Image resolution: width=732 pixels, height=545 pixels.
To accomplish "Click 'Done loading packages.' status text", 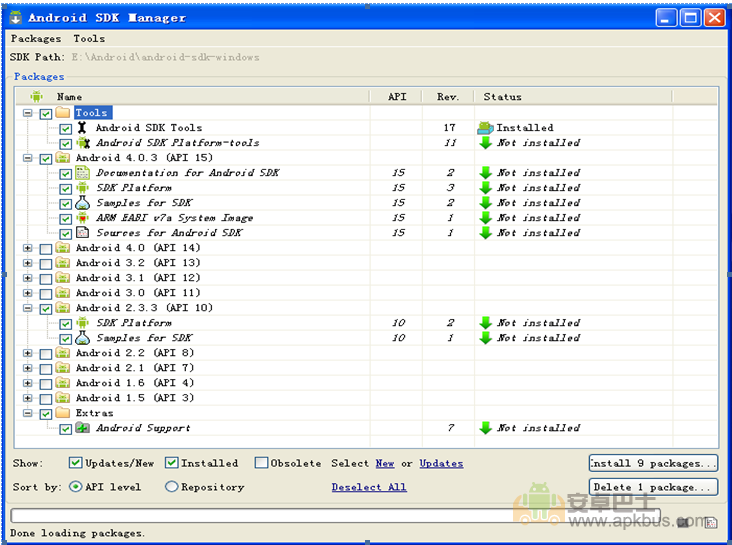I will pyautogui.click(x=77, y=533).
